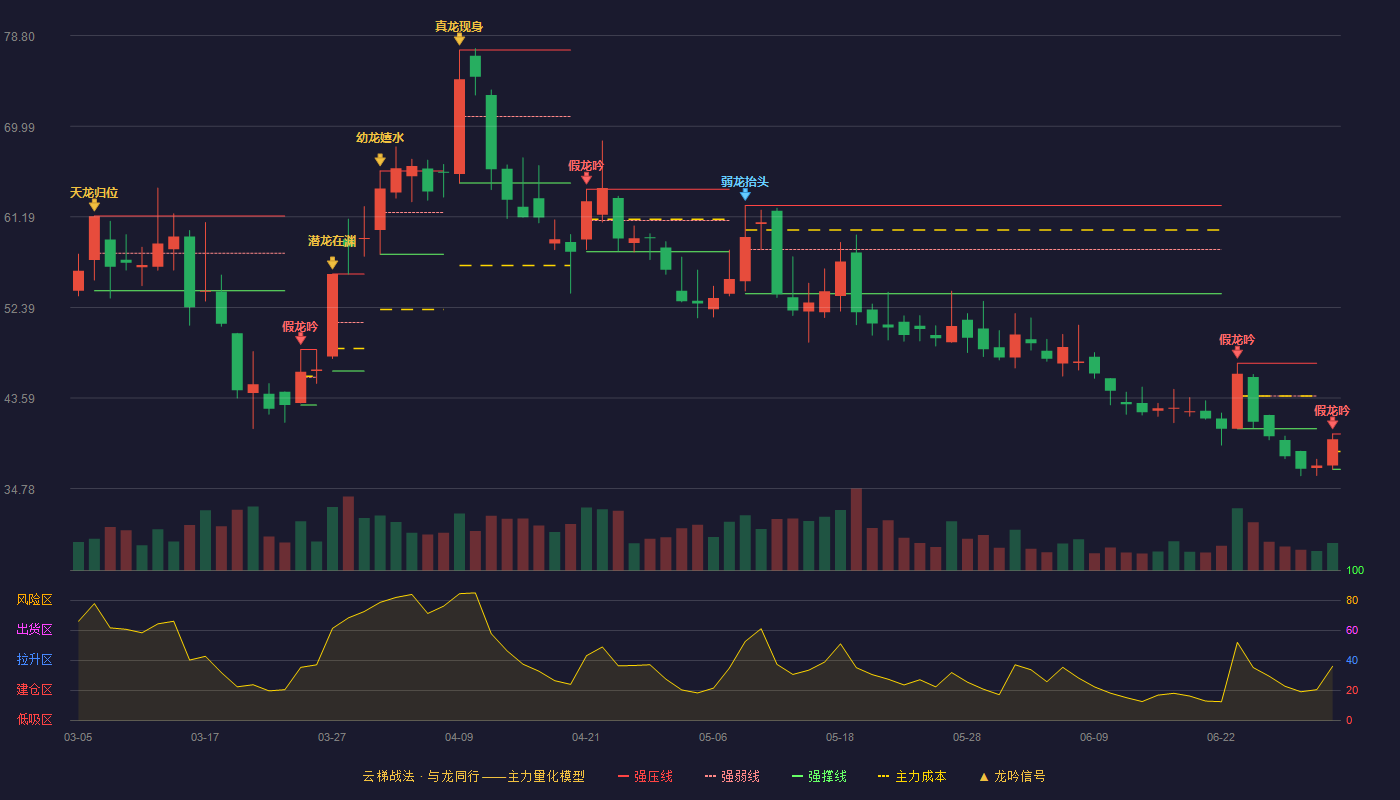Screen dimensions: 1400x800
Task: Click the 潜龙在渊 signal arrow
Action: coord(332,263)
